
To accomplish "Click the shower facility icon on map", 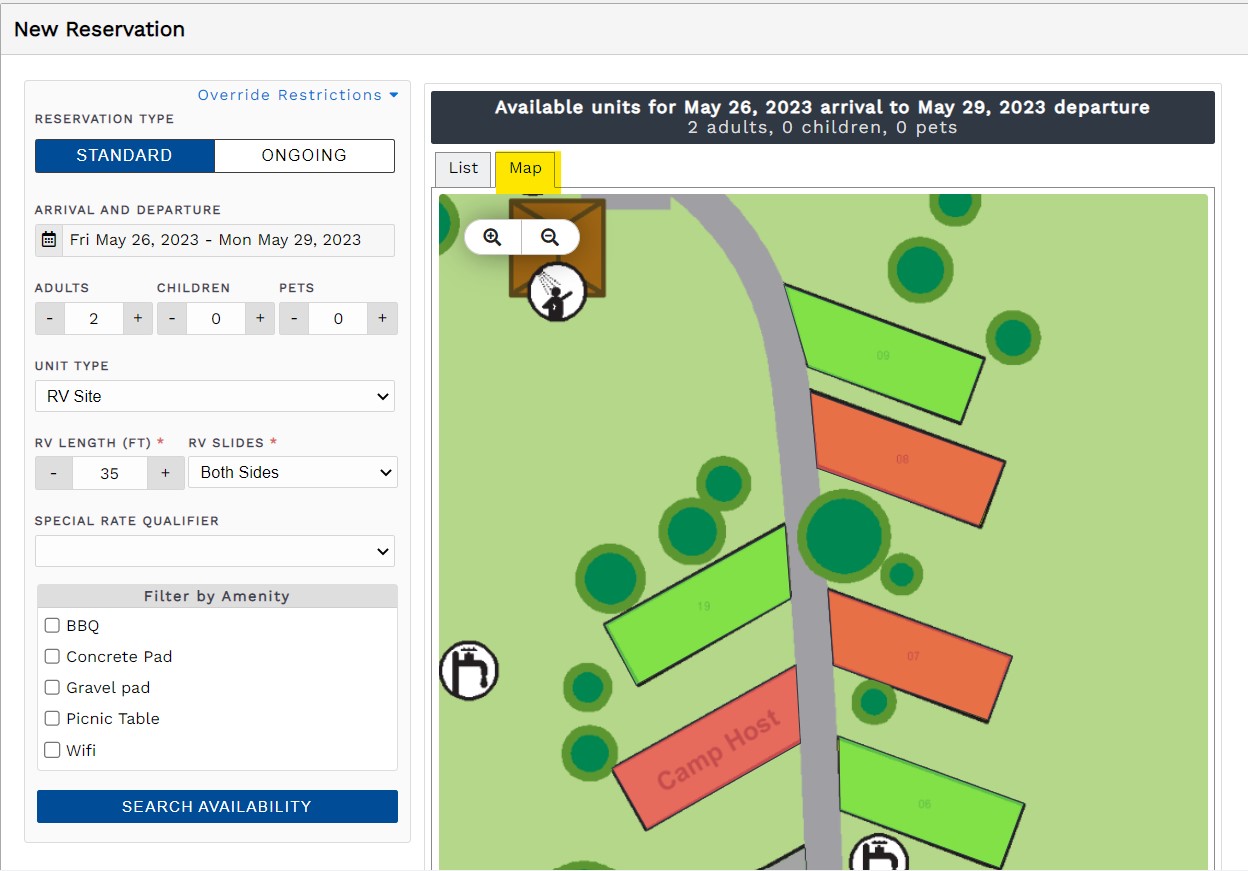I will click(557, 292).
